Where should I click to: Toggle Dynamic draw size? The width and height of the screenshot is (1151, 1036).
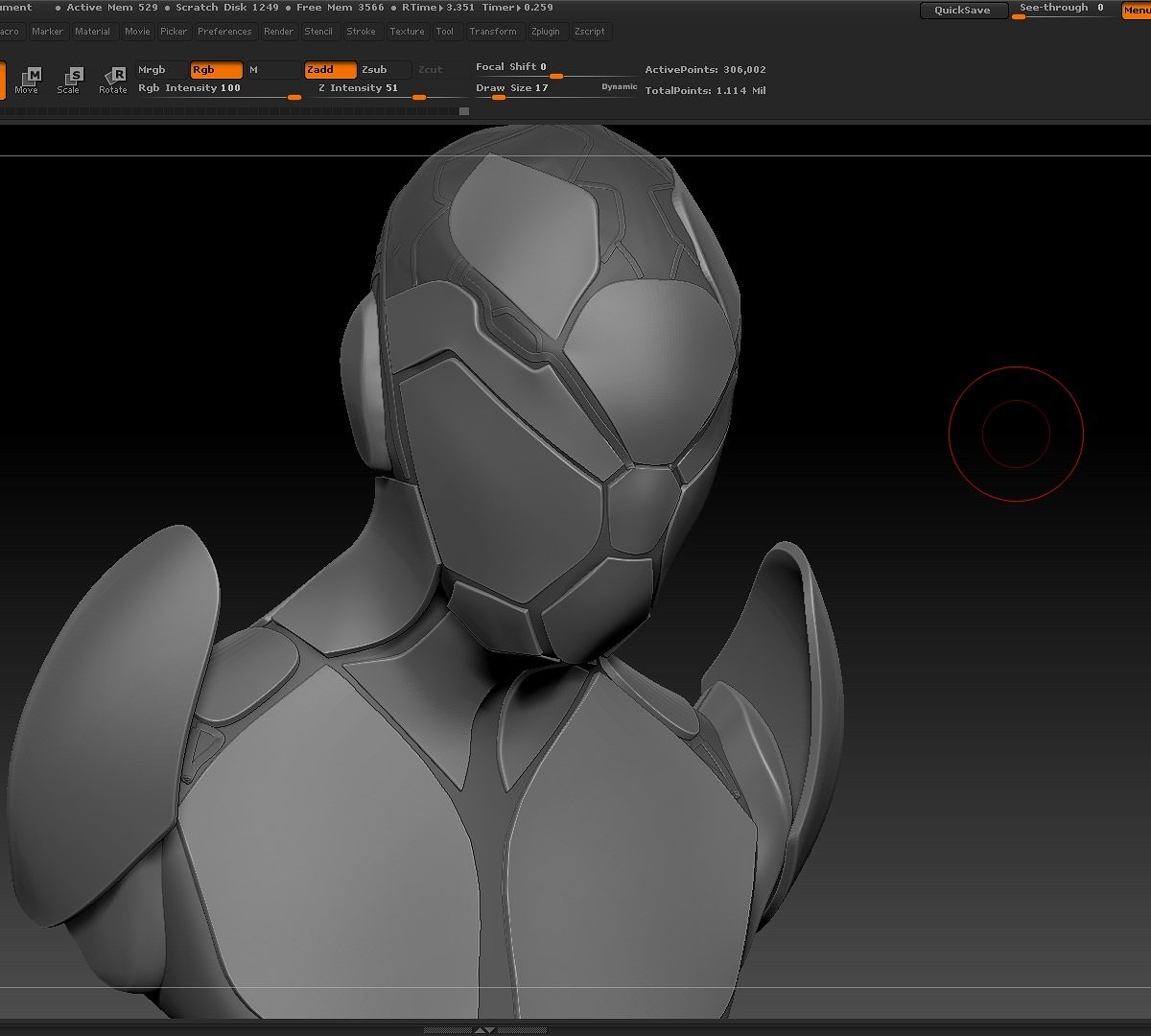620,87
